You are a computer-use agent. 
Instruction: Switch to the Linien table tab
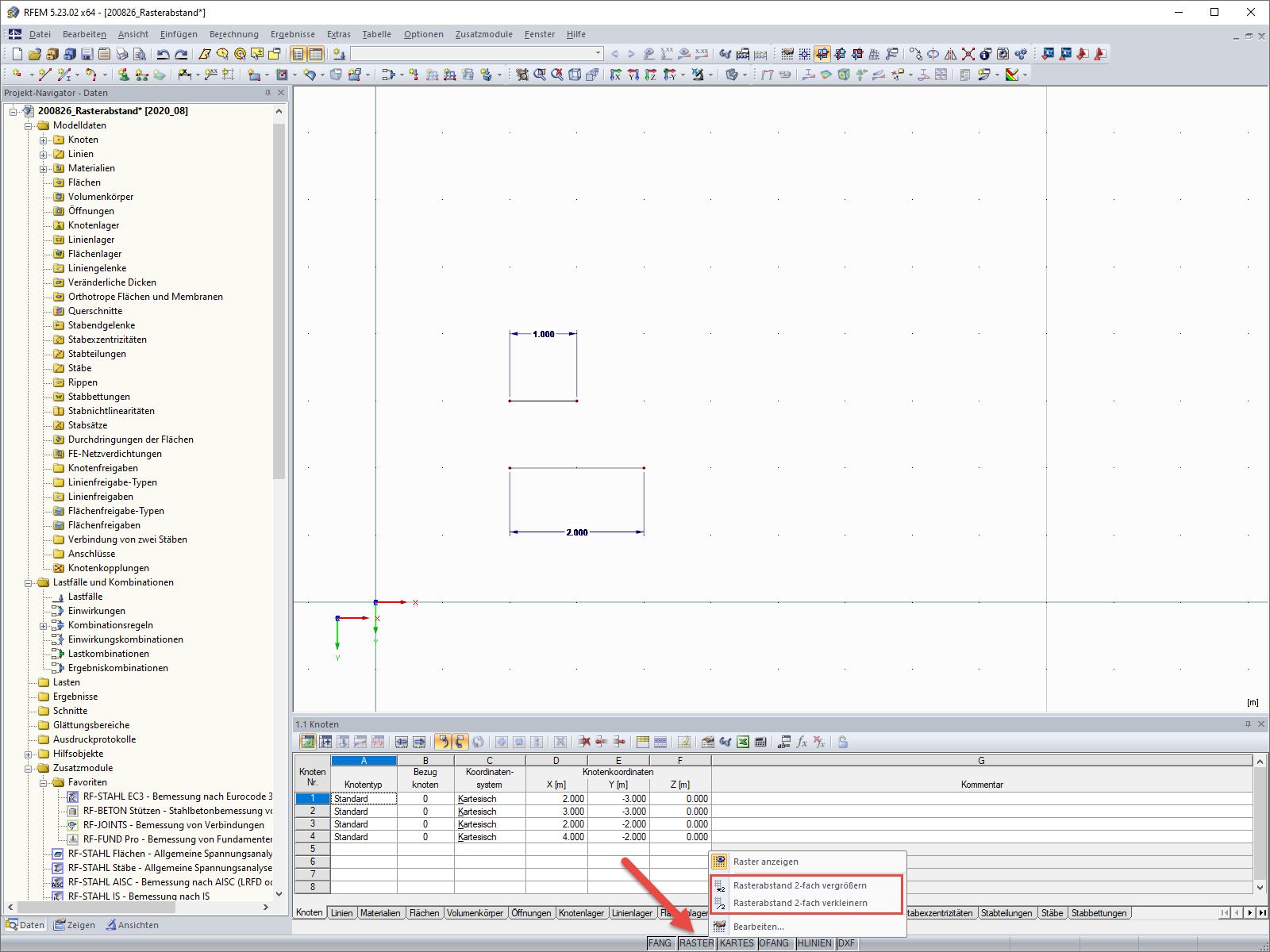[342, 913]
